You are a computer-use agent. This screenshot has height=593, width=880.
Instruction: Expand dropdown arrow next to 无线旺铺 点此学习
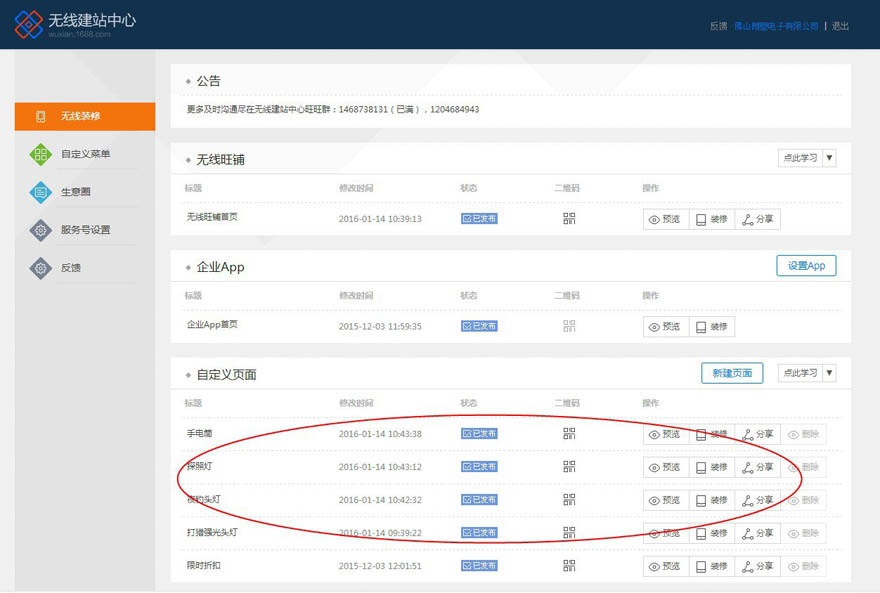pos(829,158)
